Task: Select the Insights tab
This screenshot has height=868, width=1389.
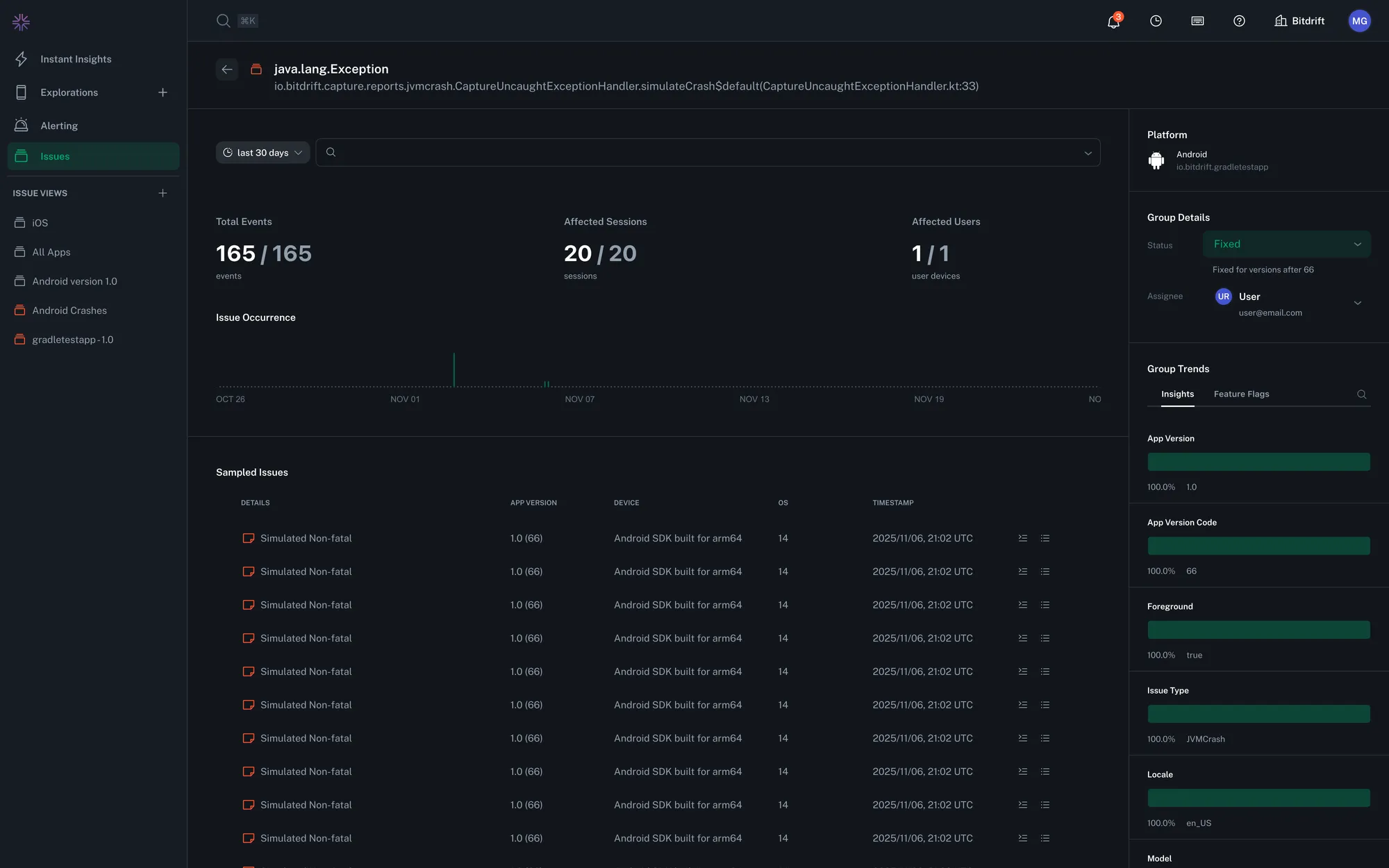Action: click(x=1177, y=394)
